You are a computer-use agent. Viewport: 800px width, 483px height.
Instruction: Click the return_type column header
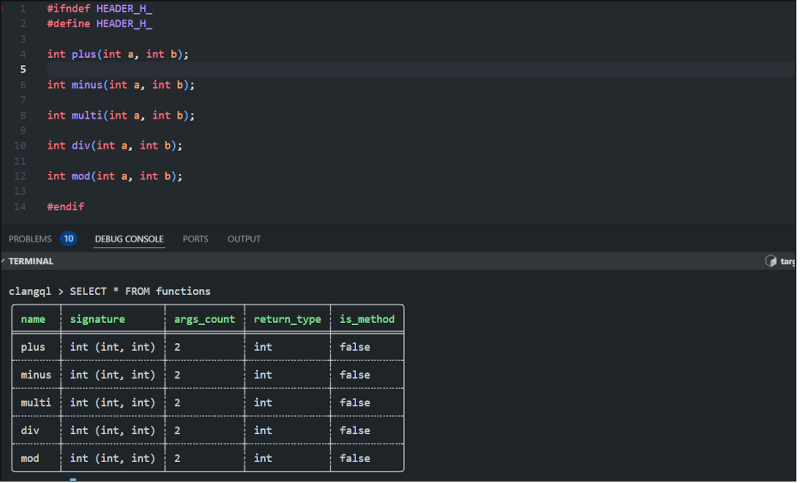pos(287,319)
